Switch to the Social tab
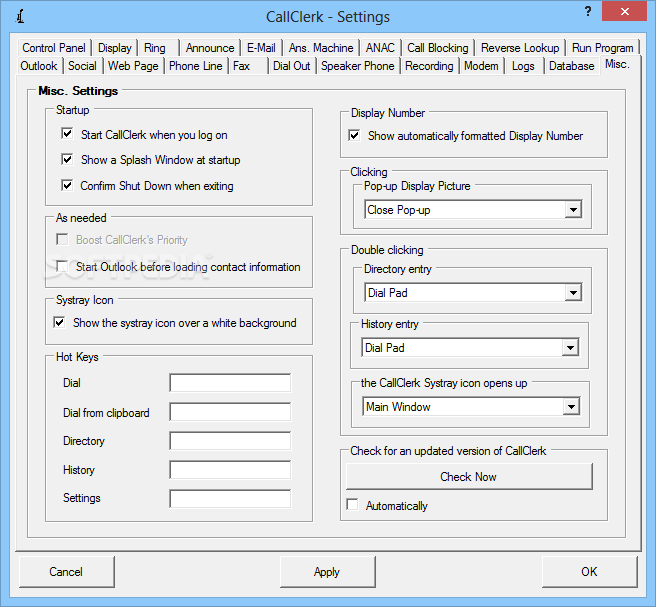This screenshot has height=607, width=656. pyautogui.click(x=82, y=66)
